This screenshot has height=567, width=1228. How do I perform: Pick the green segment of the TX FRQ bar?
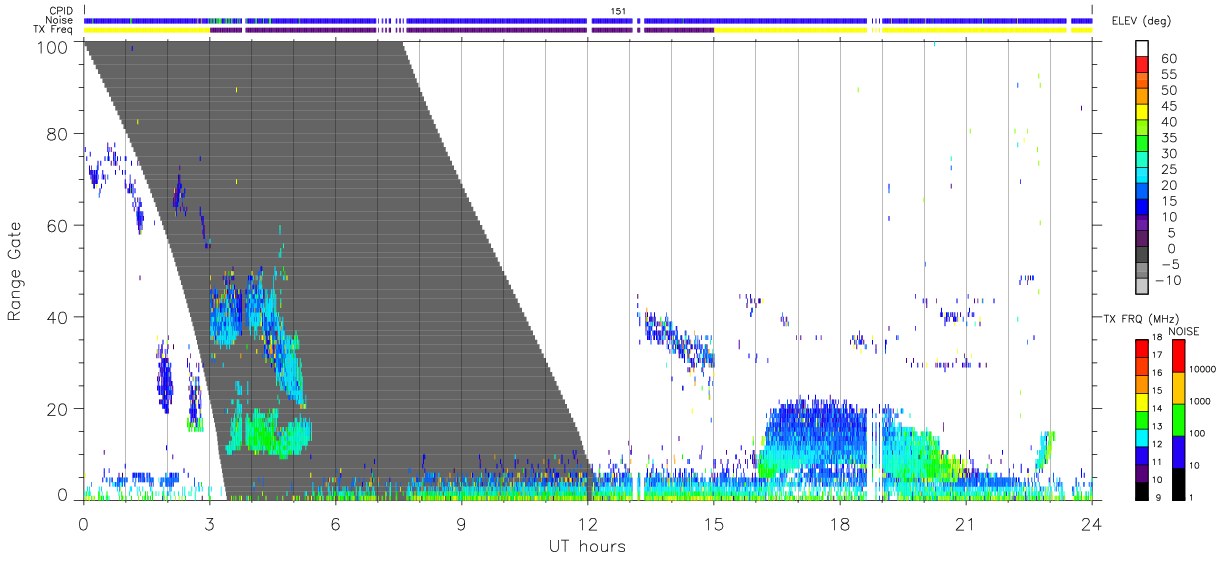1141,418
